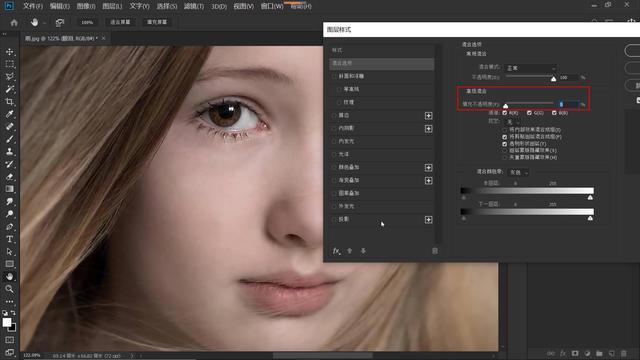Image resolution: width=640 pixels, height=360 pixels.
Task: Open the 混合颜色带 gray dropdown
Action: point(518,172)
